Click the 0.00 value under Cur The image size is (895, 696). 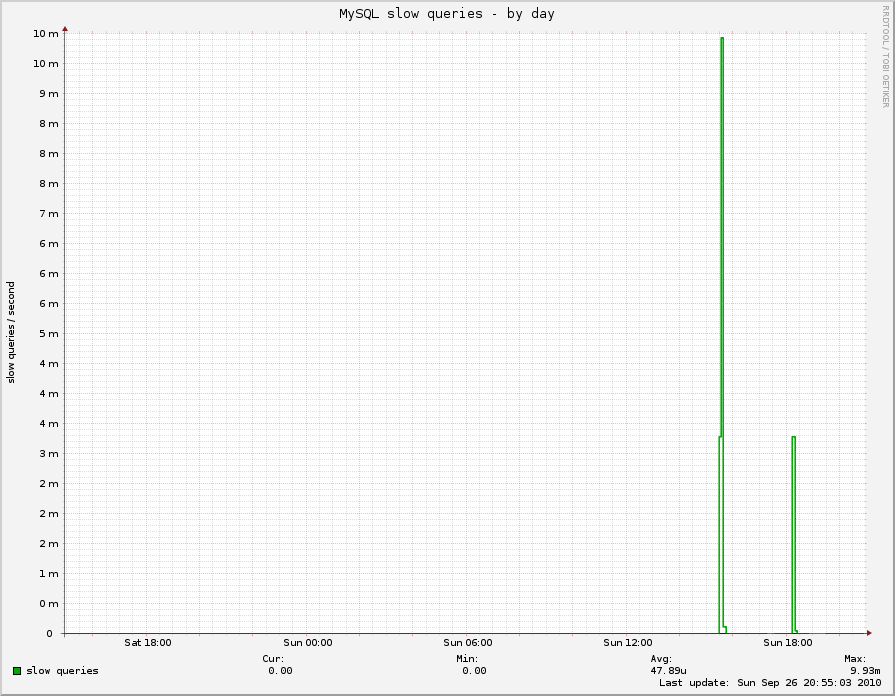point(280,670)
